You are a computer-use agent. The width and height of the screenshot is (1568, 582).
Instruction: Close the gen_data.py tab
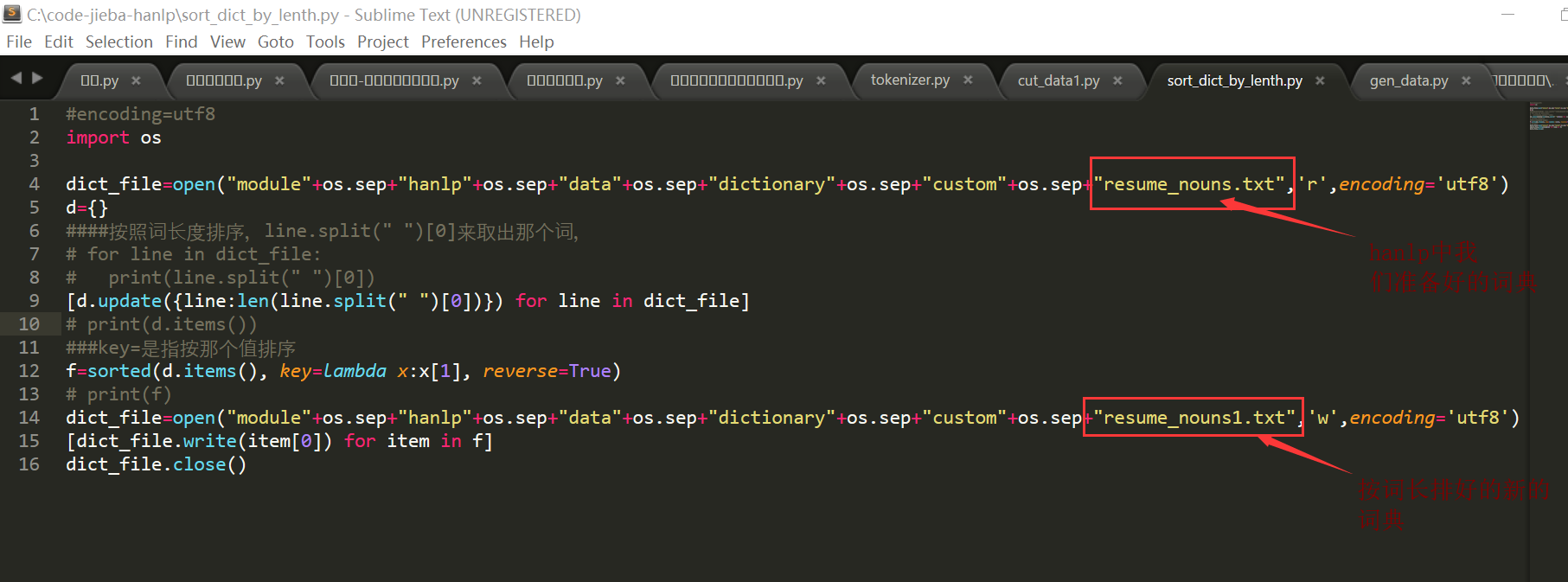[x=1466, y=80]
